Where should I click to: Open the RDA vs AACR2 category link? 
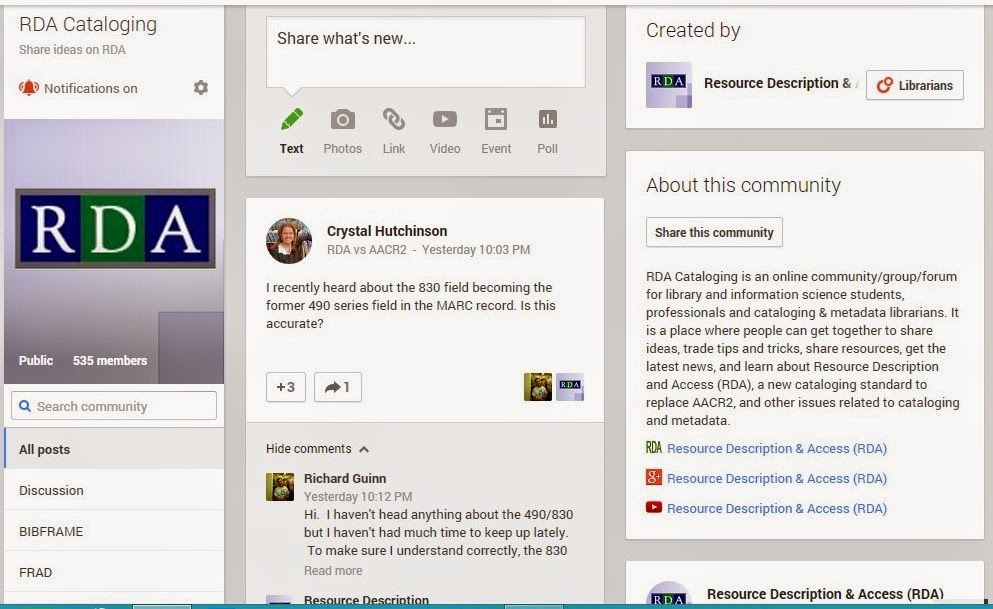click(367, 249)
